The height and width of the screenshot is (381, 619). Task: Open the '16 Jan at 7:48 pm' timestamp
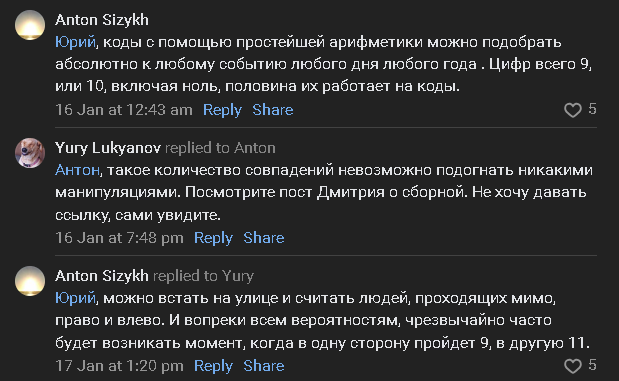[x=119, y=238]
